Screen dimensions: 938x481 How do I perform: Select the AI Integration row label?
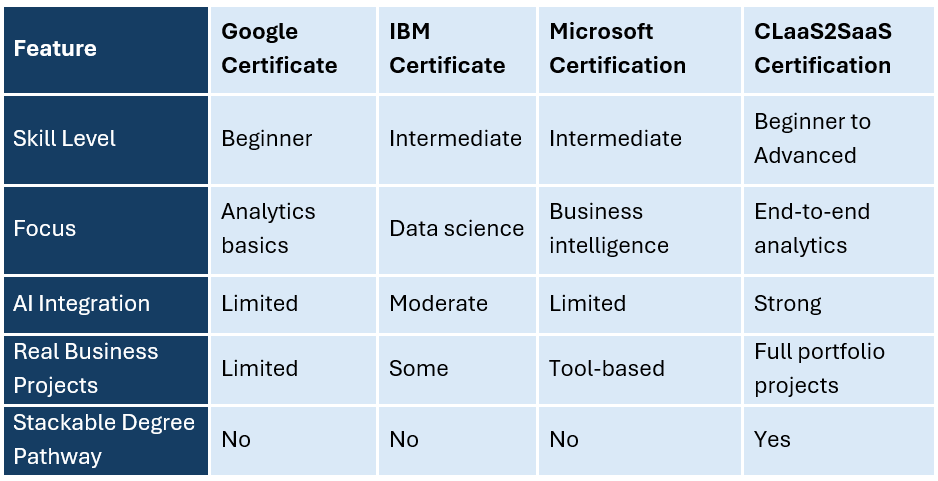(106, 305)
